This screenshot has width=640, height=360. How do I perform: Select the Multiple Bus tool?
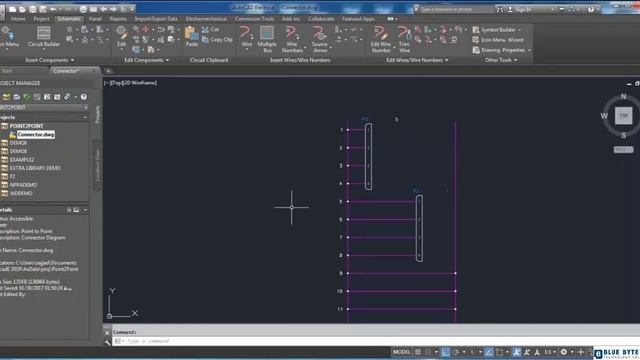point(267,39)
